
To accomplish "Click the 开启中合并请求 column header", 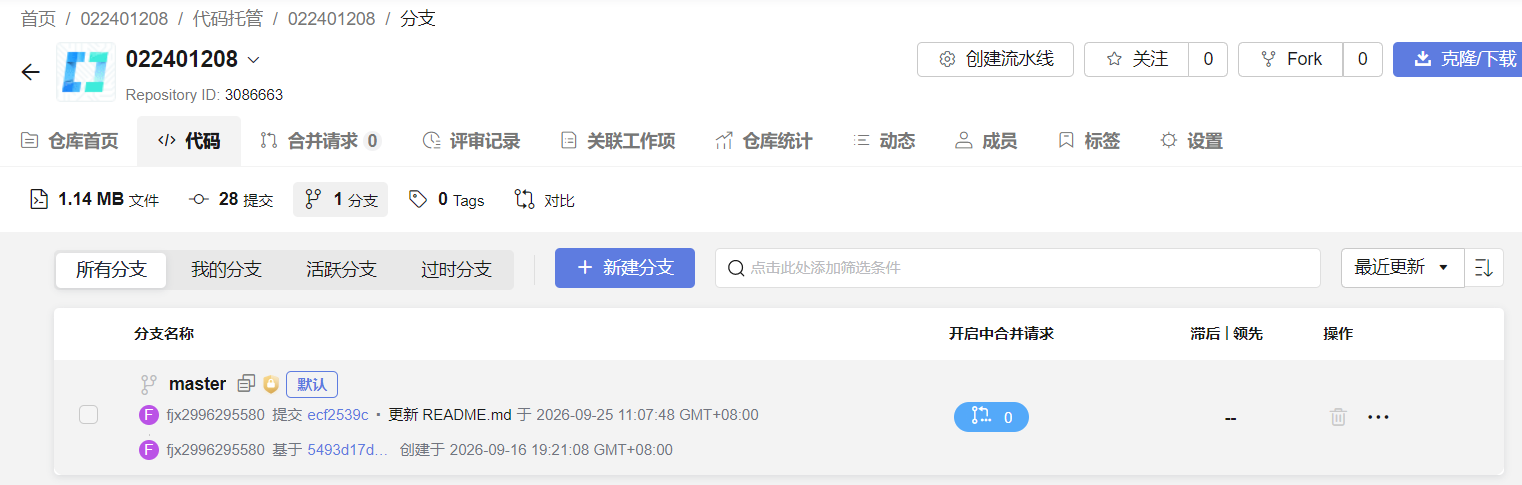I will [1001, 334].
